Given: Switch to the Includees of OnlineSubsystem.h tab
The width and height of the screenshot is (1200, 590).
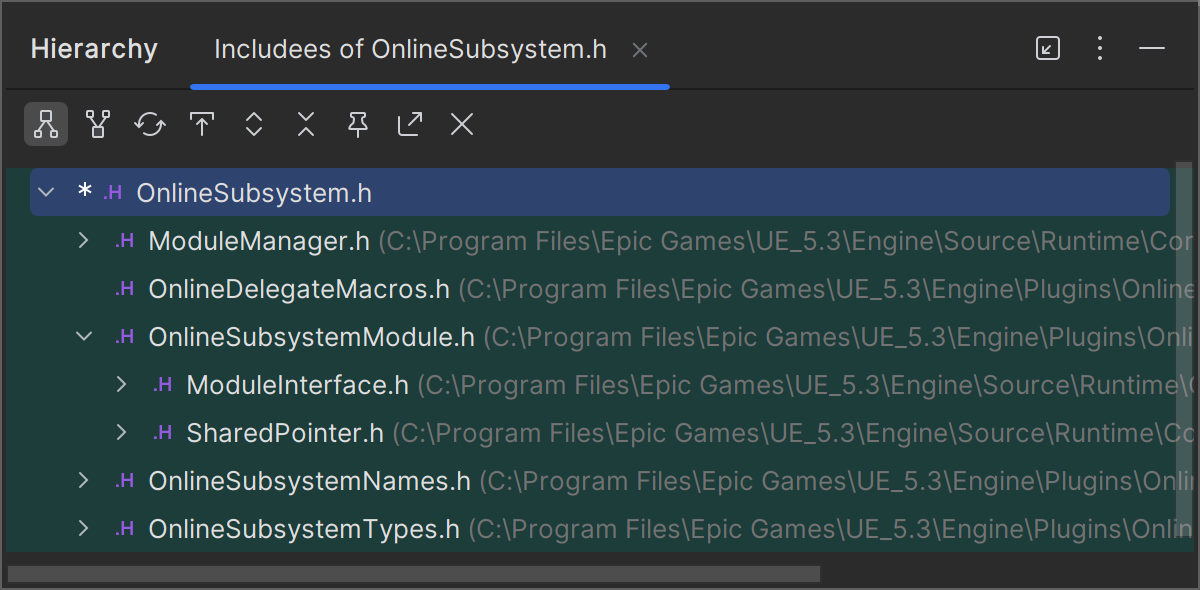Looking at the screenshot, I should pos(408,48).
